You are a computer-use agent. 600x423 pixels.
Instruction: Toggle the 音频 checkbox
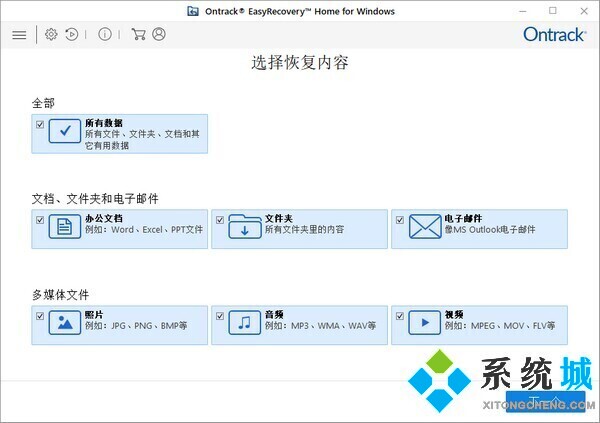[x=220, y=316]
